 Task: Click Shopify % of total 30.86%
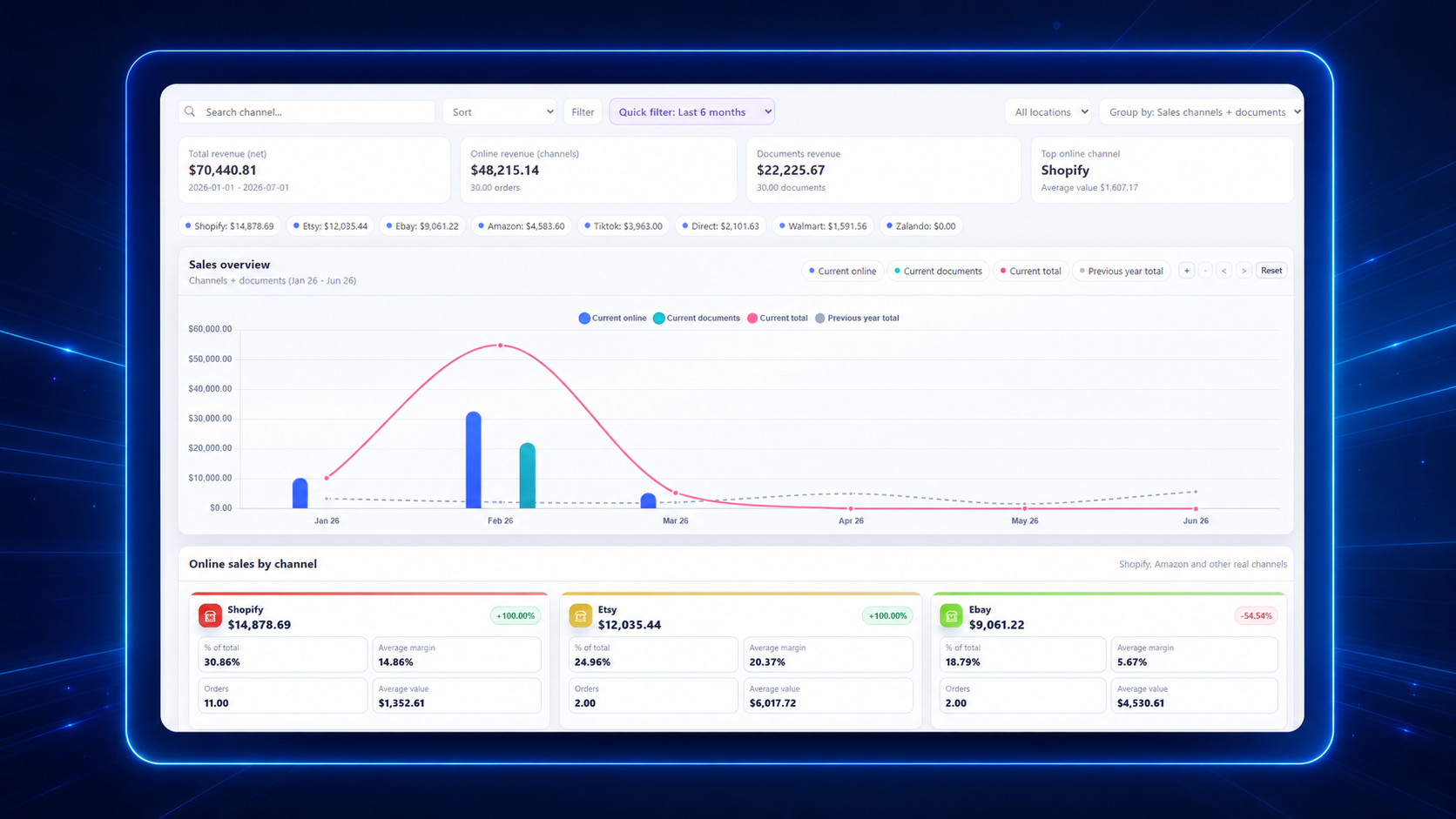pos(283,655)
